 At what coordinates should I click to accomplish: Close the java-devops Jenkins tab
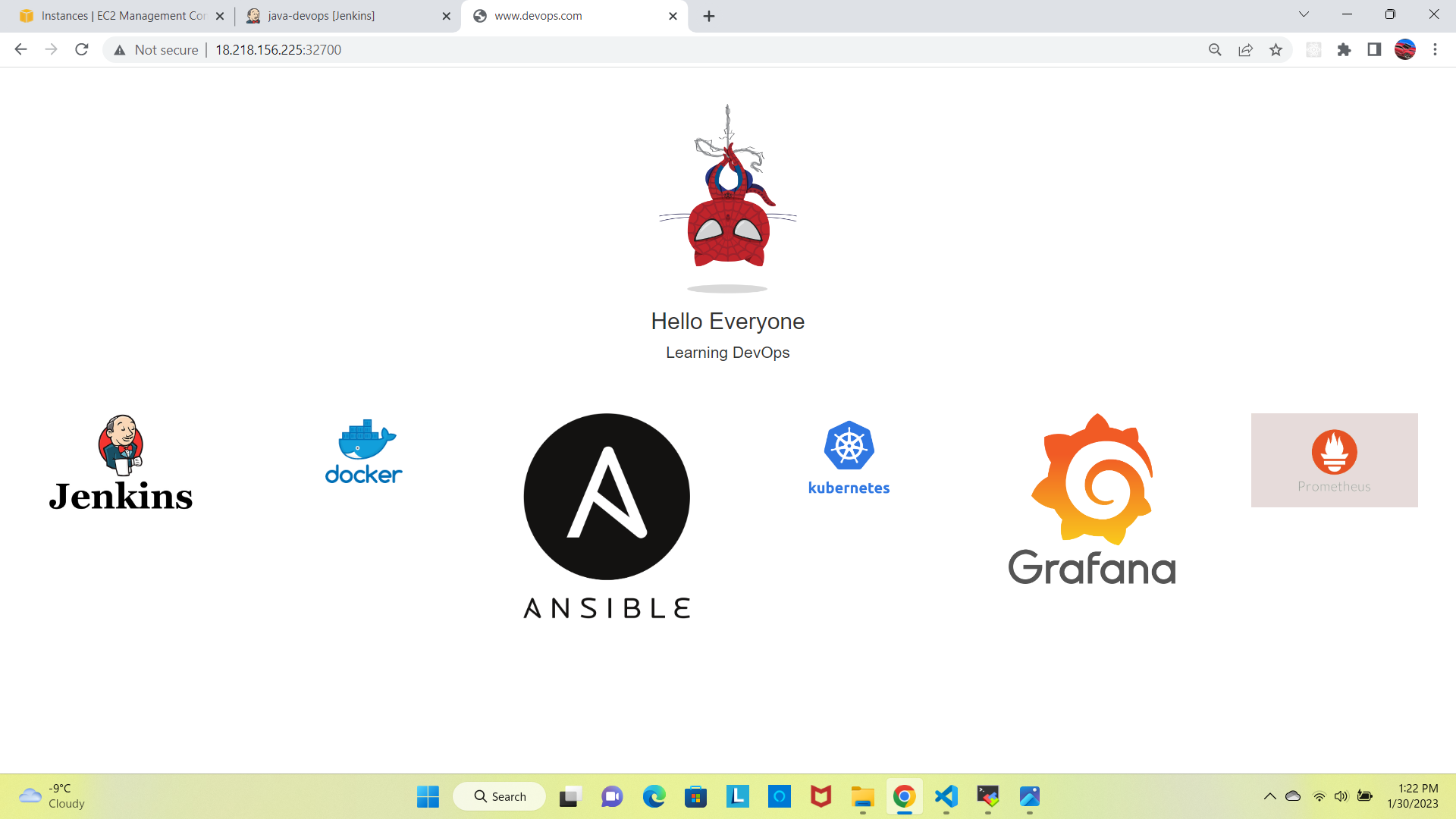(446, 16)
